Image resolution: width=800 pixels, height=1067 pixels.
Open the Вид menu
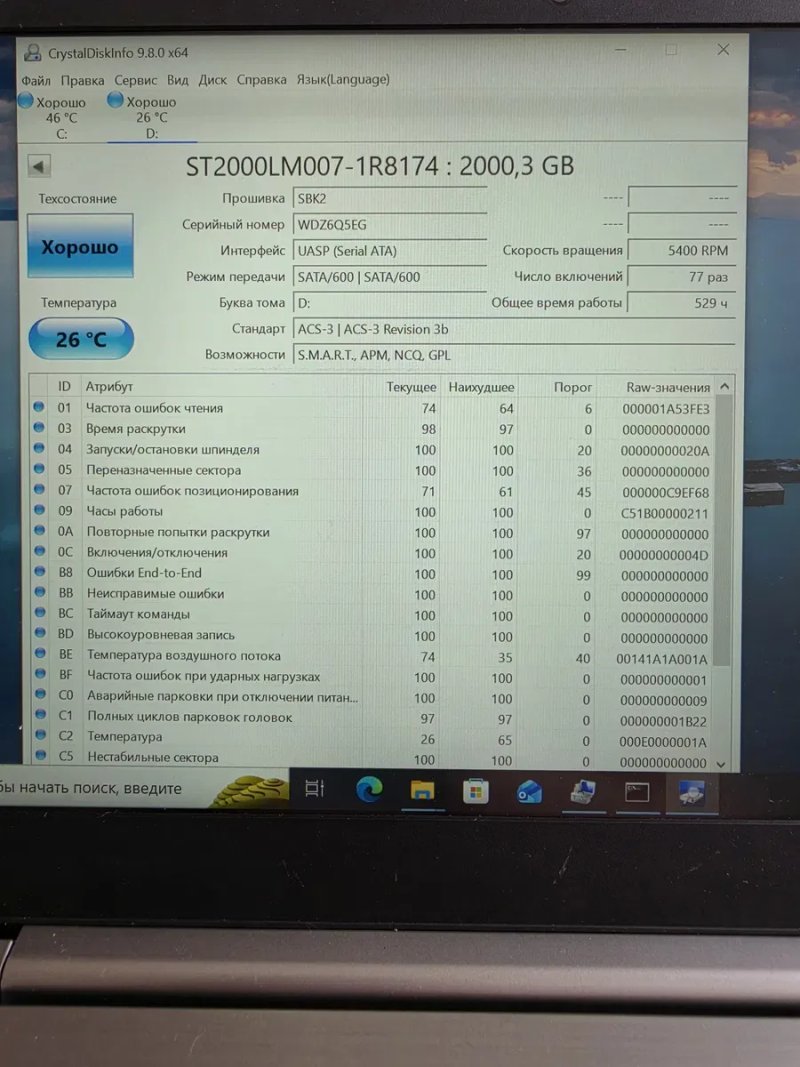coord(178,80)
